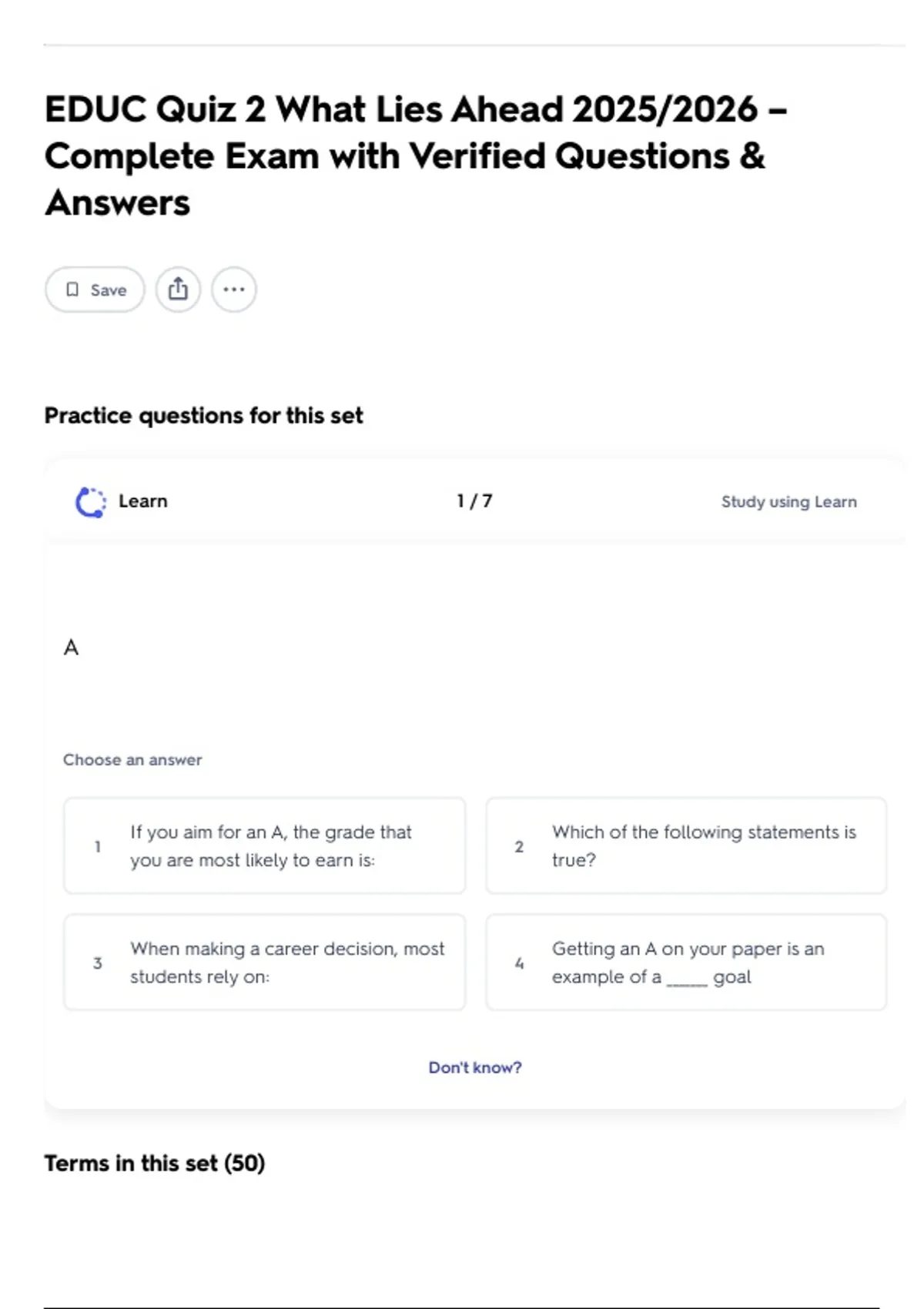
Task: Click the number 1 badge on first answer
Action: click(x=98, y=846)
